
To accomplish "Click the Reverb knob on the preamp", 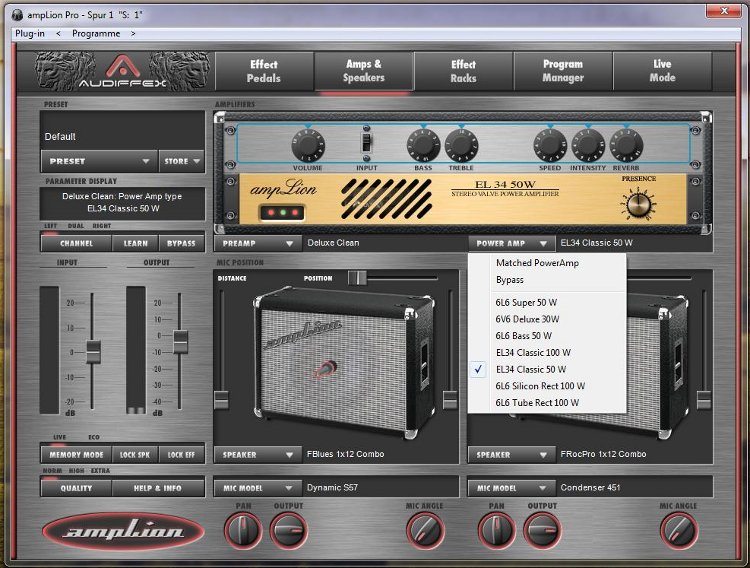I will (626, 145).
